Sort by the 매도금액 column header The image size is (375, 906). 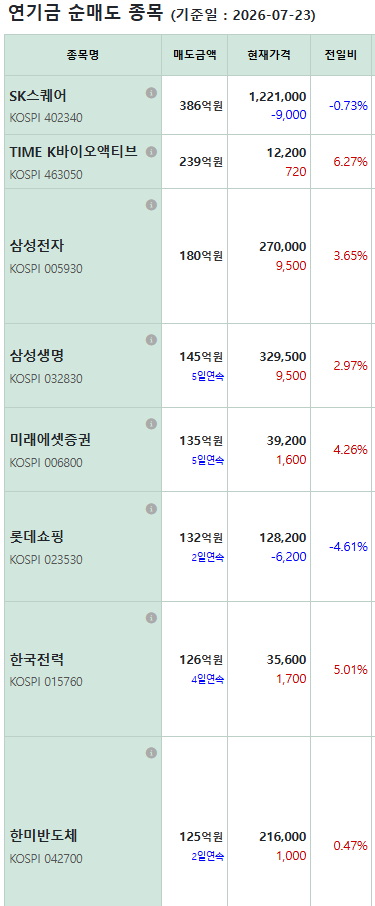(x=195, y=55)
